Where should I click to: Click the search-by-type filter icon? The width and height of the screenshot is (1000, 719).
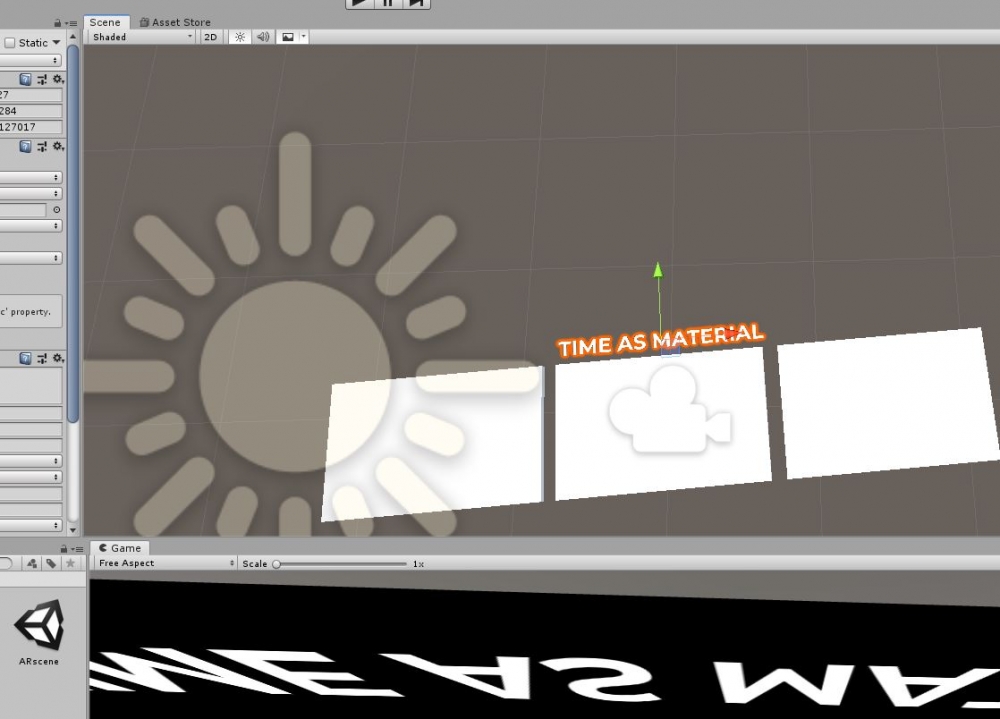pos(32,564)
